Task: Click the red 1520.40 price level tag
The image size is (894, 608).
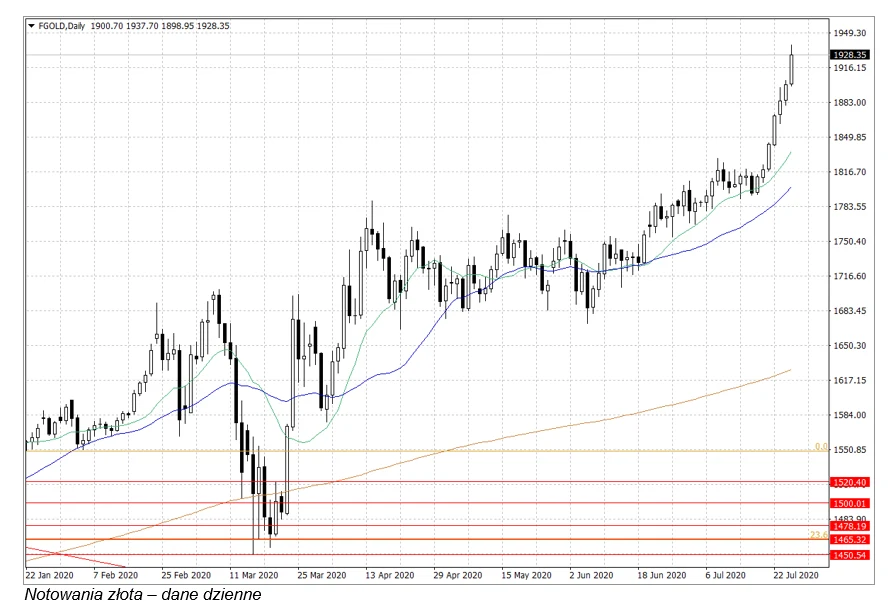Action: (x=849, y=482)
